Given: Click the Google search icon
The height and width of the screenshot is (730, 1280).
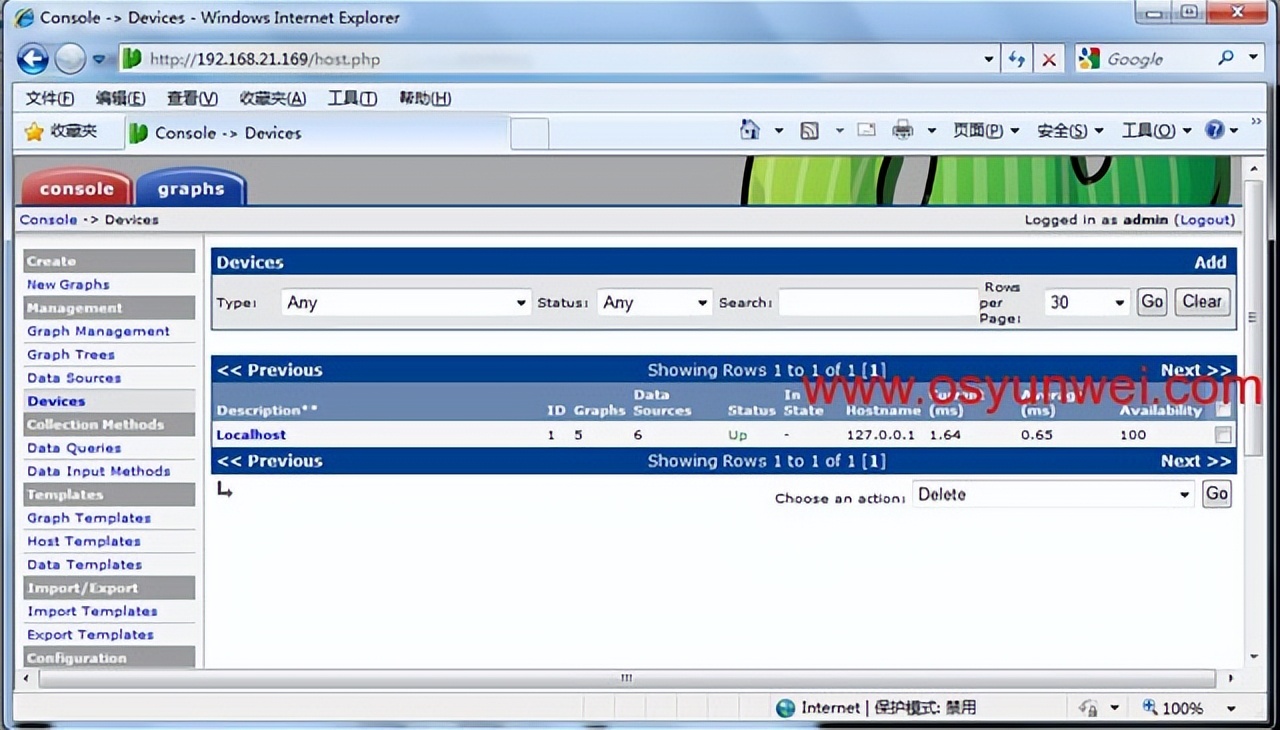Looking at the screenshot, I should 1087,58.
